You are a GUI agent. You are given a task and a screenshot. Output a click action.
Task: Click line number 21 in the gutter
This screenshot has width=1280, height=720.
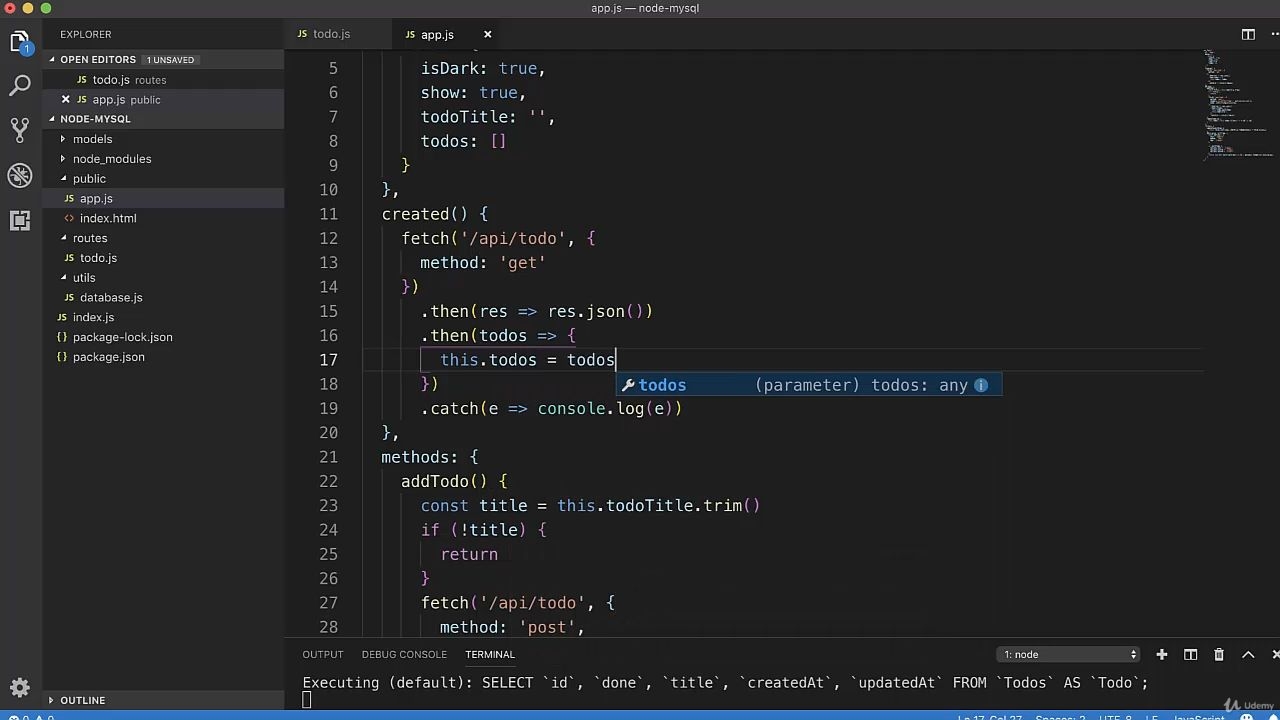pos(328,457)
